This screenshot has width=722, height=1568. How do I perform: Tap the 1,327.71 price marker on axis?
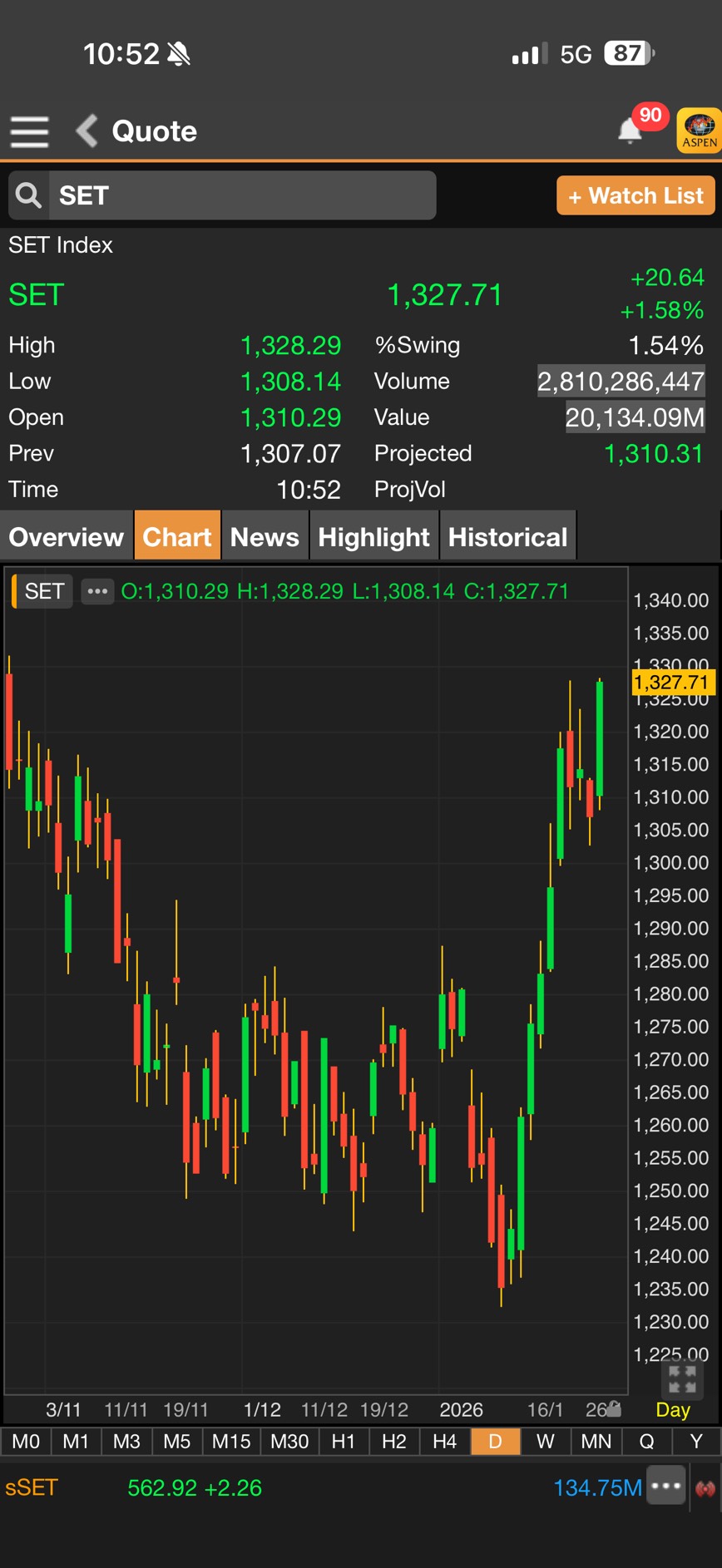(x=671, y=683)
